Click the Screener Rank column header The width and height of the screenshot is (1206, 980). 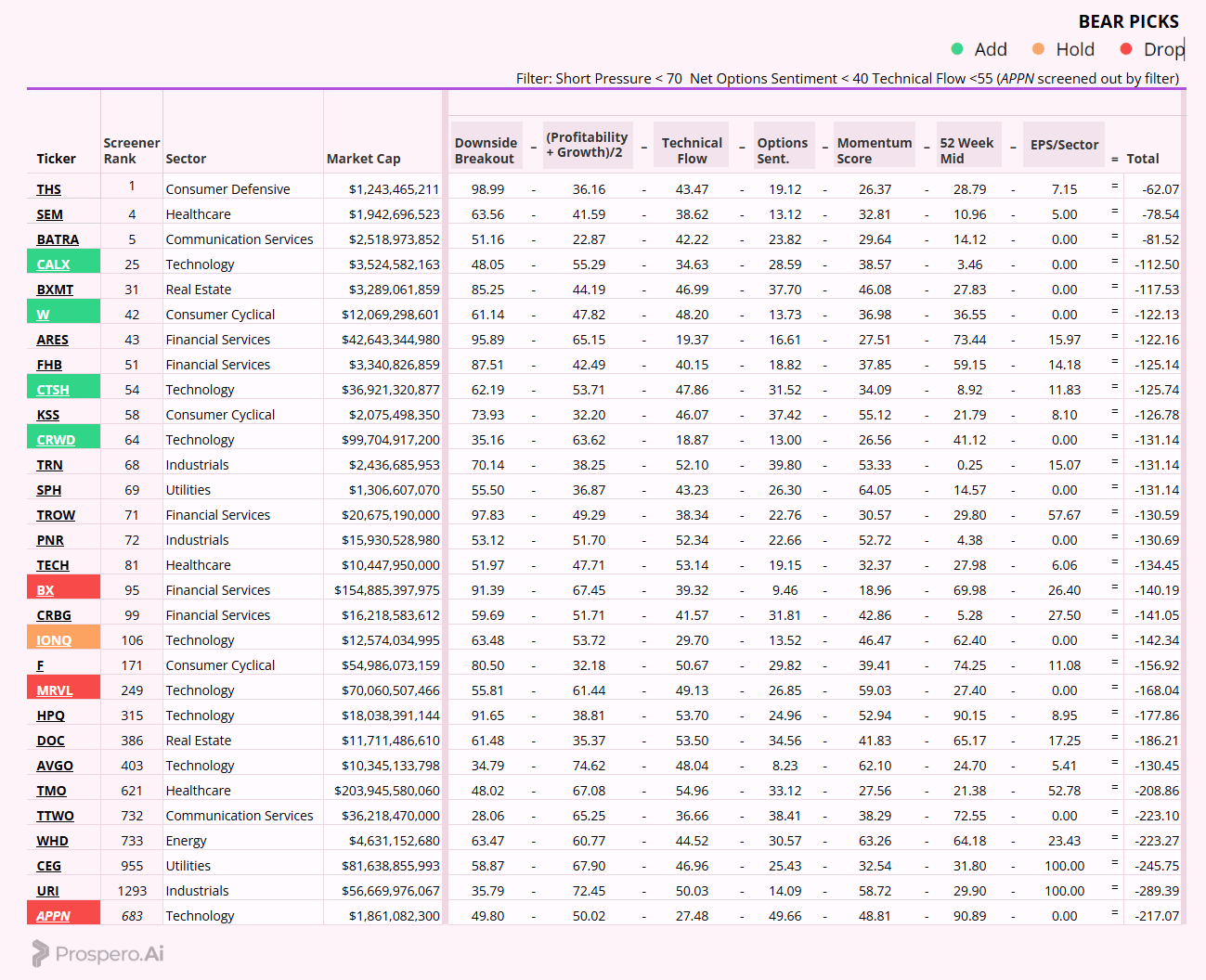tap(132, 150)
